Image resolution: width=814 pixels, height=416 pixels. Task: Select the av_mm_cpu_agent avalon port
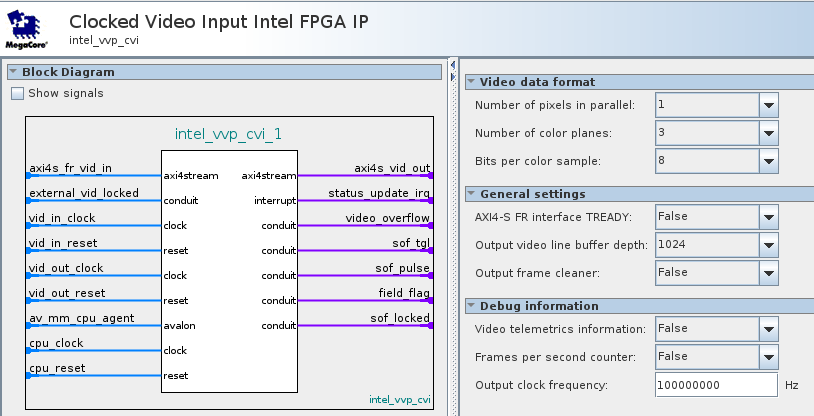tap(82, 318)
